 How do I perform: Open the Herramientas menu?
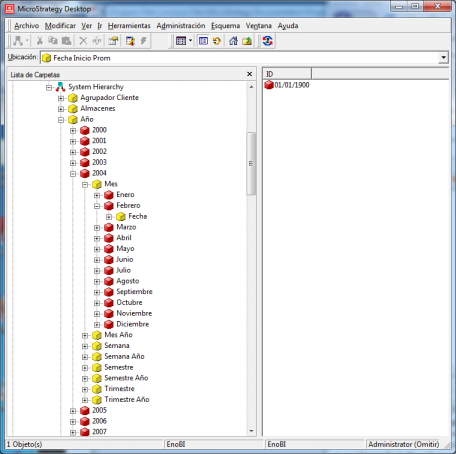[129, 26]
